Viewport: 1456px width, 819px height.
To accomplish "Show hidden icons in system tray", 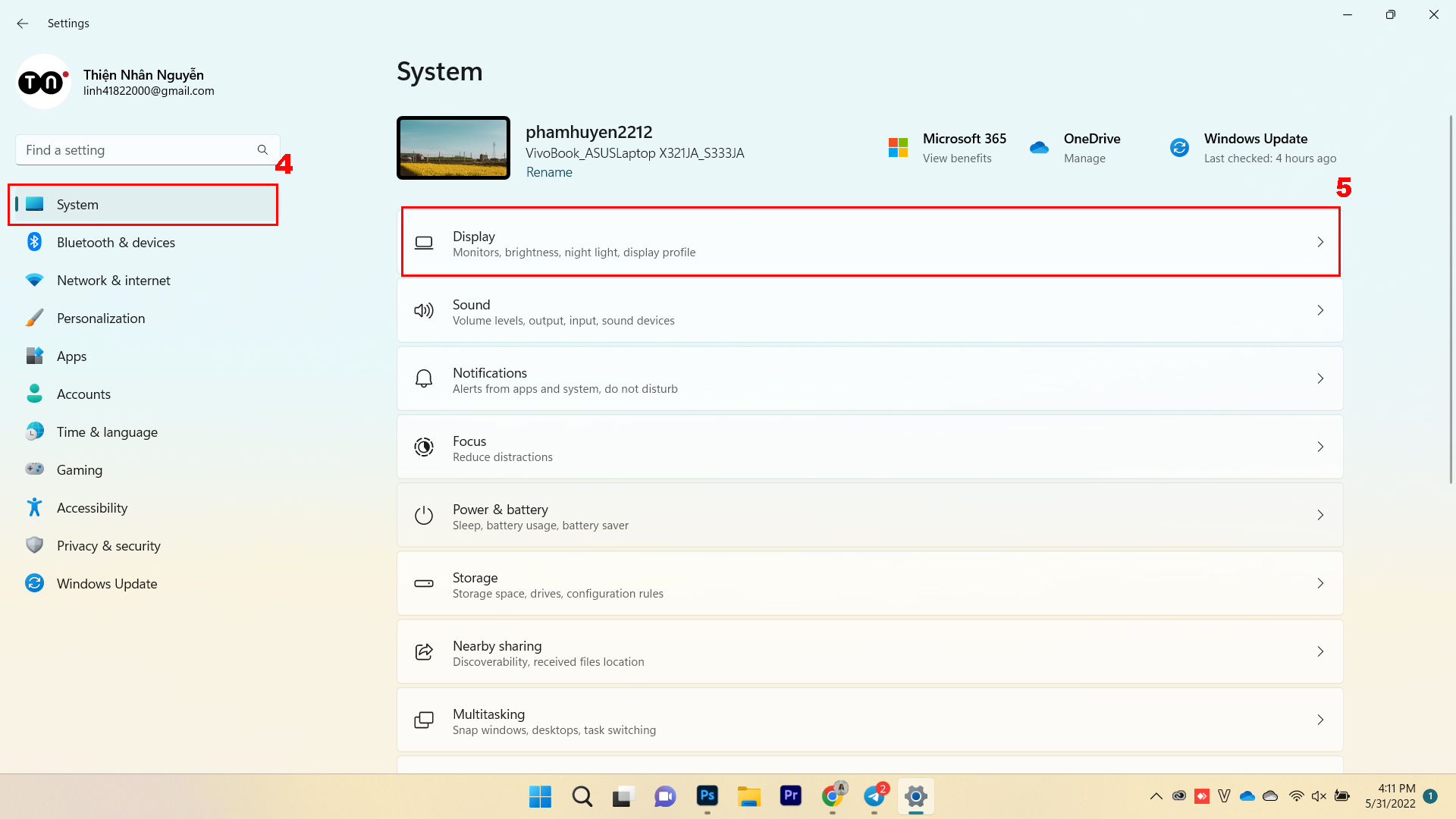I will click(x=1156, y=796).
